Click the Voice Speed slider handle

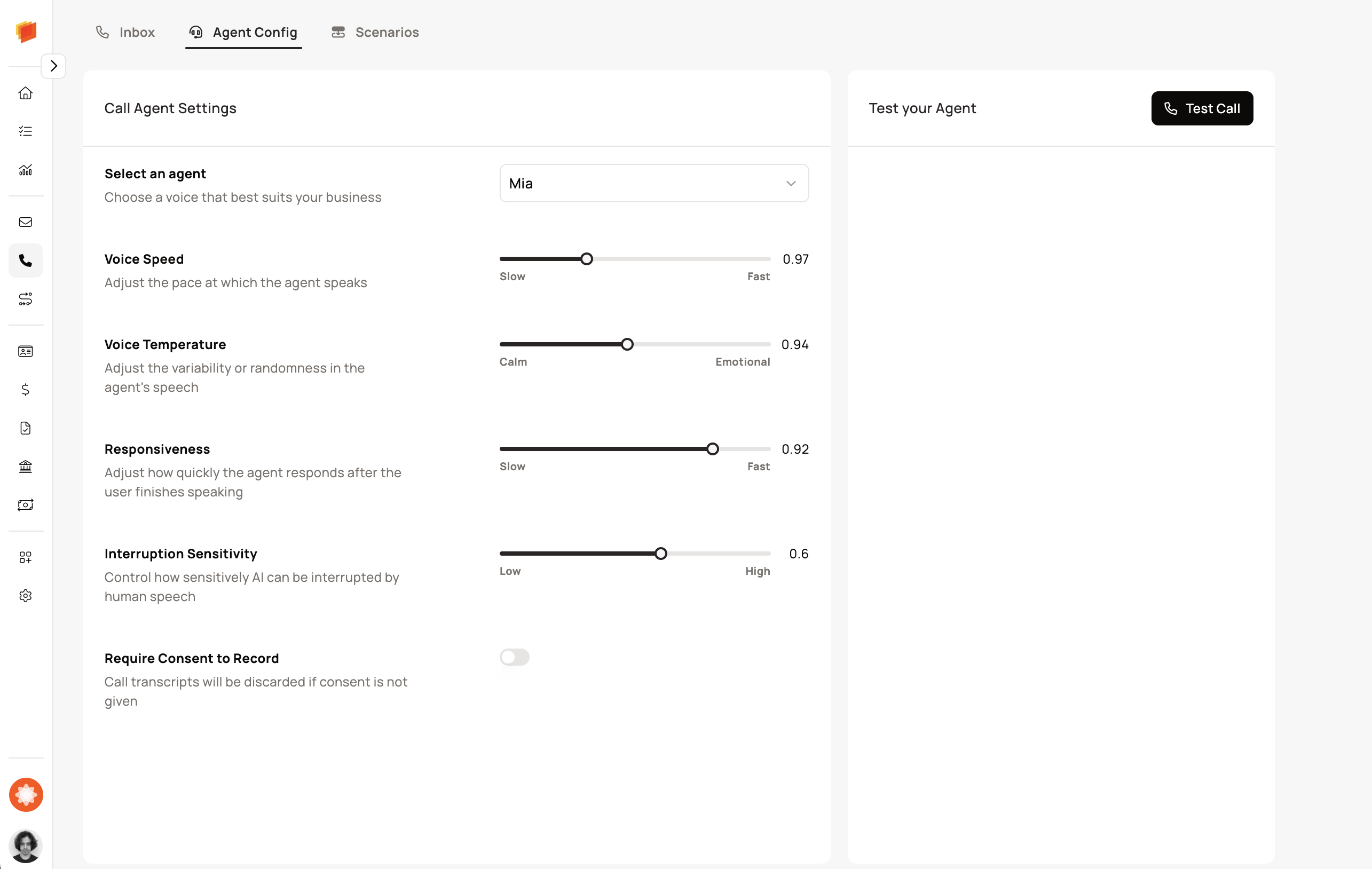click(586, 259)
